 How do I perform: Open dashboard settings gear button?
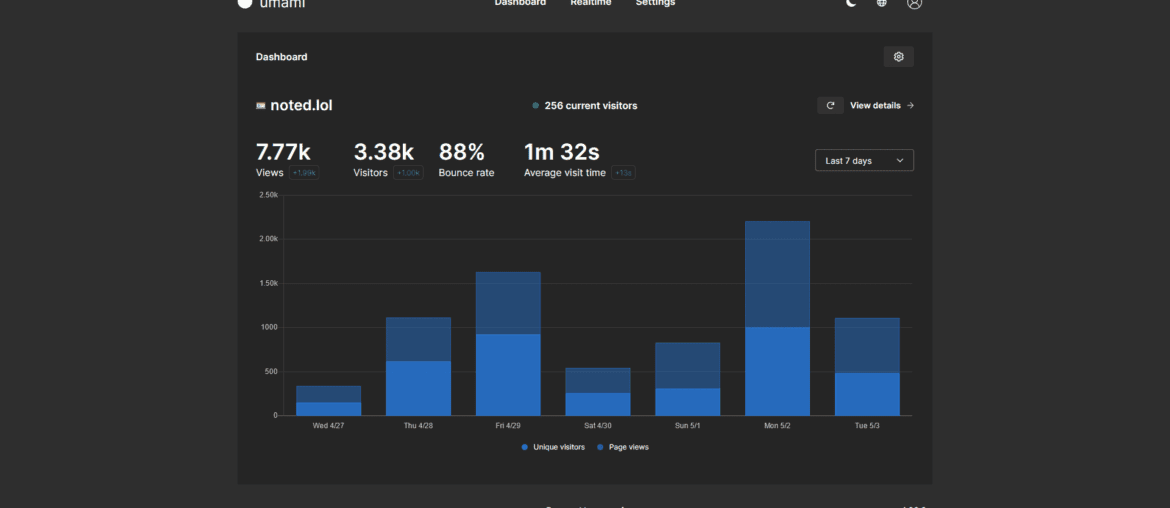coord(898,57)
